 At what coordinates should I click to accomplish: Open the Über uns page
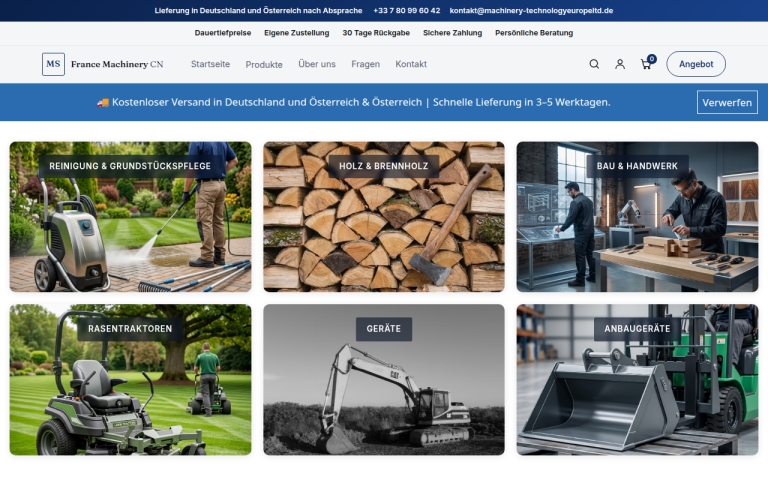point(317,64)
